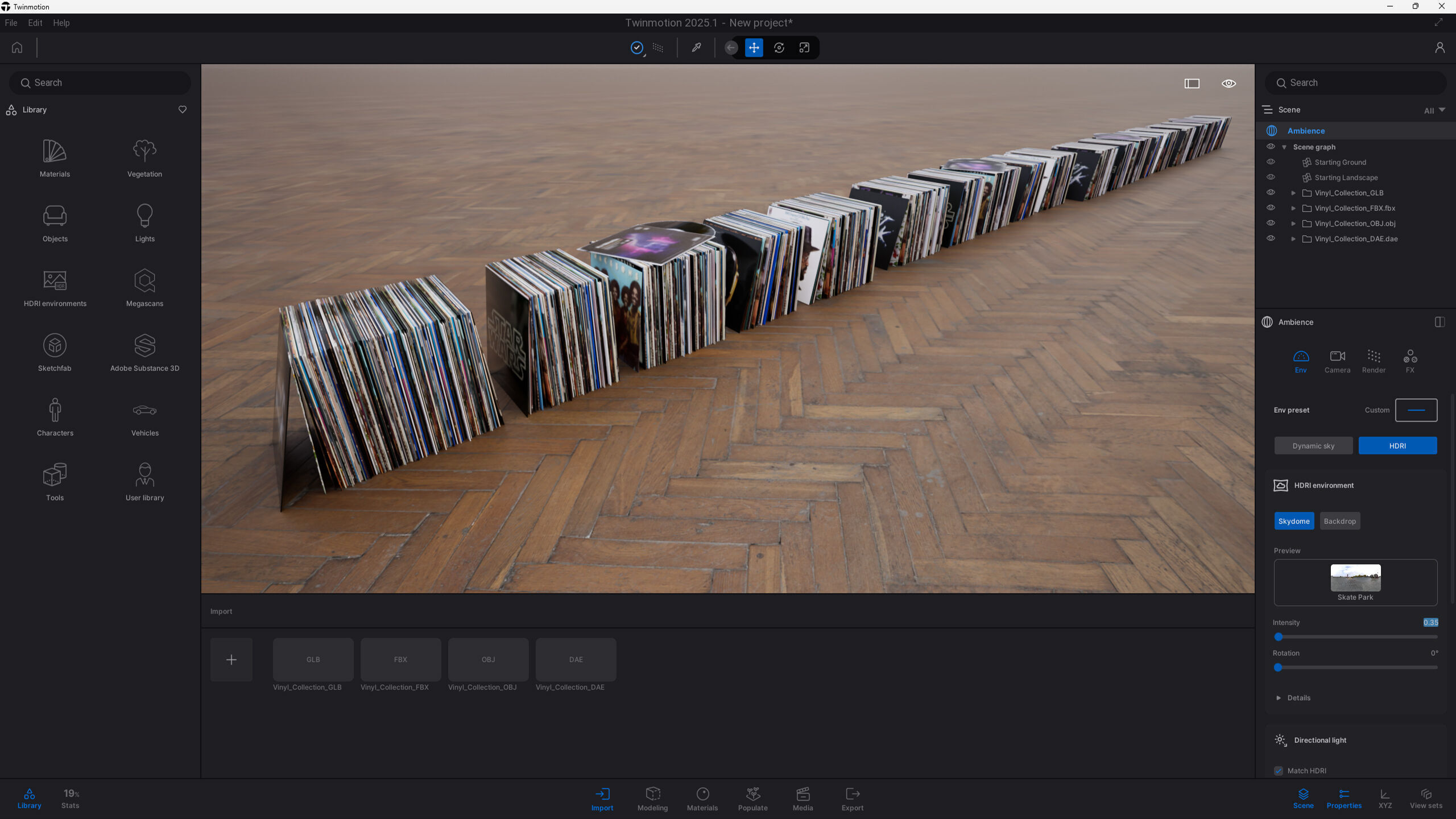Show library favorites heart icon

coord(182,109)
